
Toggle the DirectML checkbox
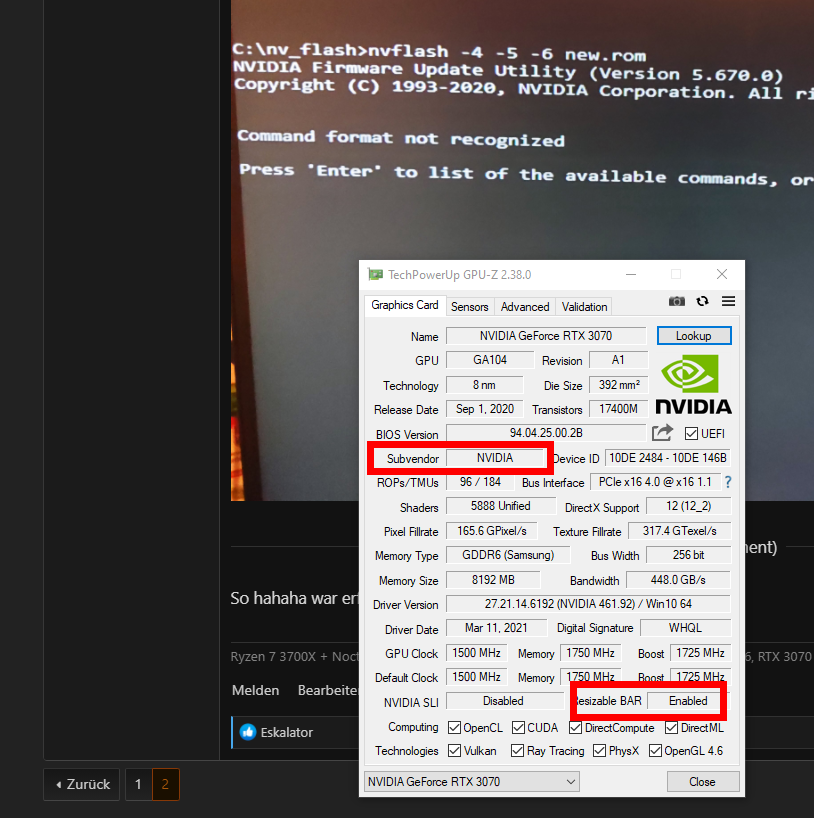(672, 727)
